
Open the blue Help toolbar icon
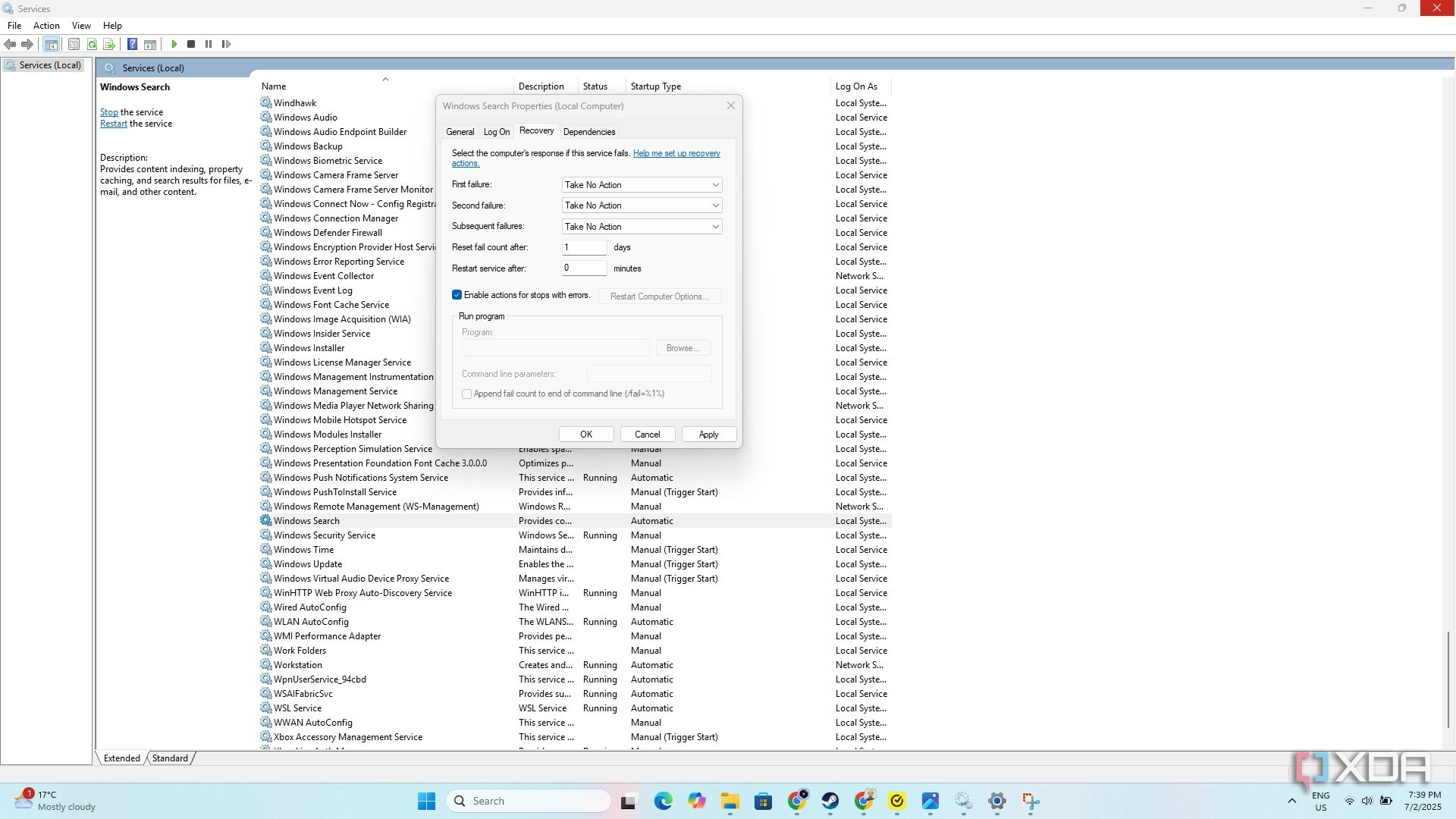pos(132,44)
